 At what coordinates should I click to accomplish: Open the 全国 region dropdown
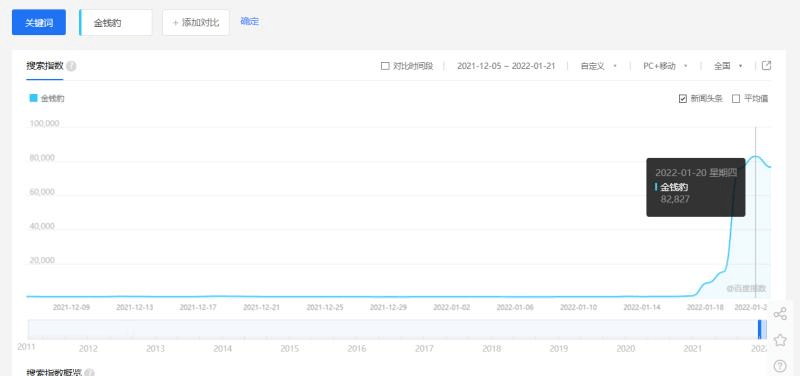click(728, 66)
